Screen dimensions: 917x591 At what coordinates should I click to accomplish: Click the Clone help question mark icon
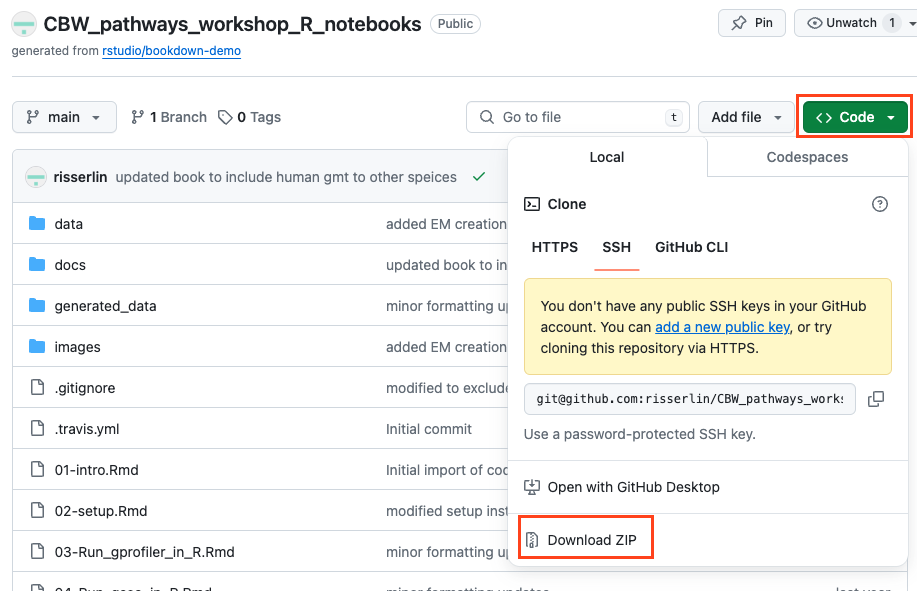coord(880,204)
